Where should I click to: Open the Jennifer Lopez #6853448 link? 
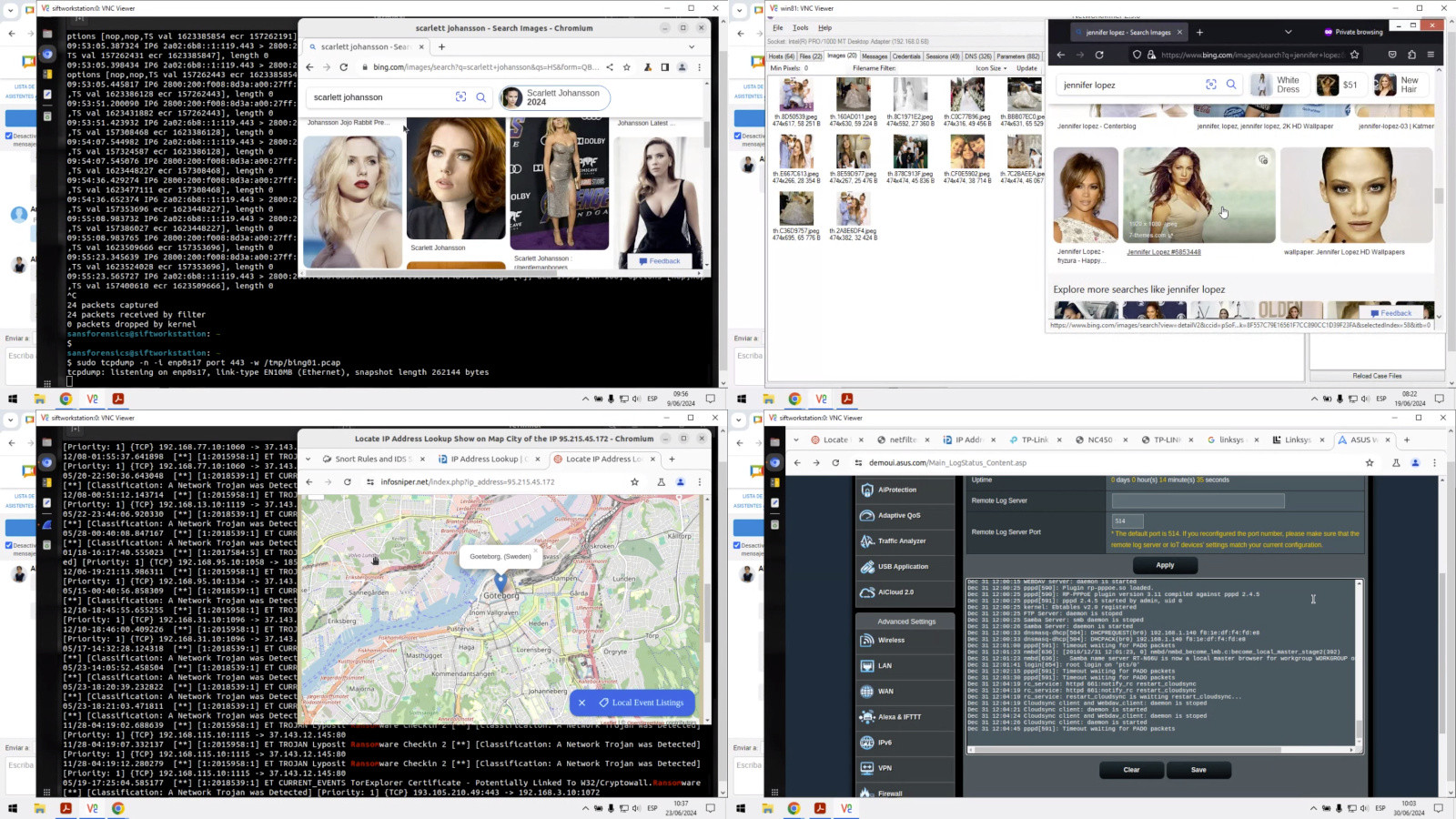click(1163, 252)
